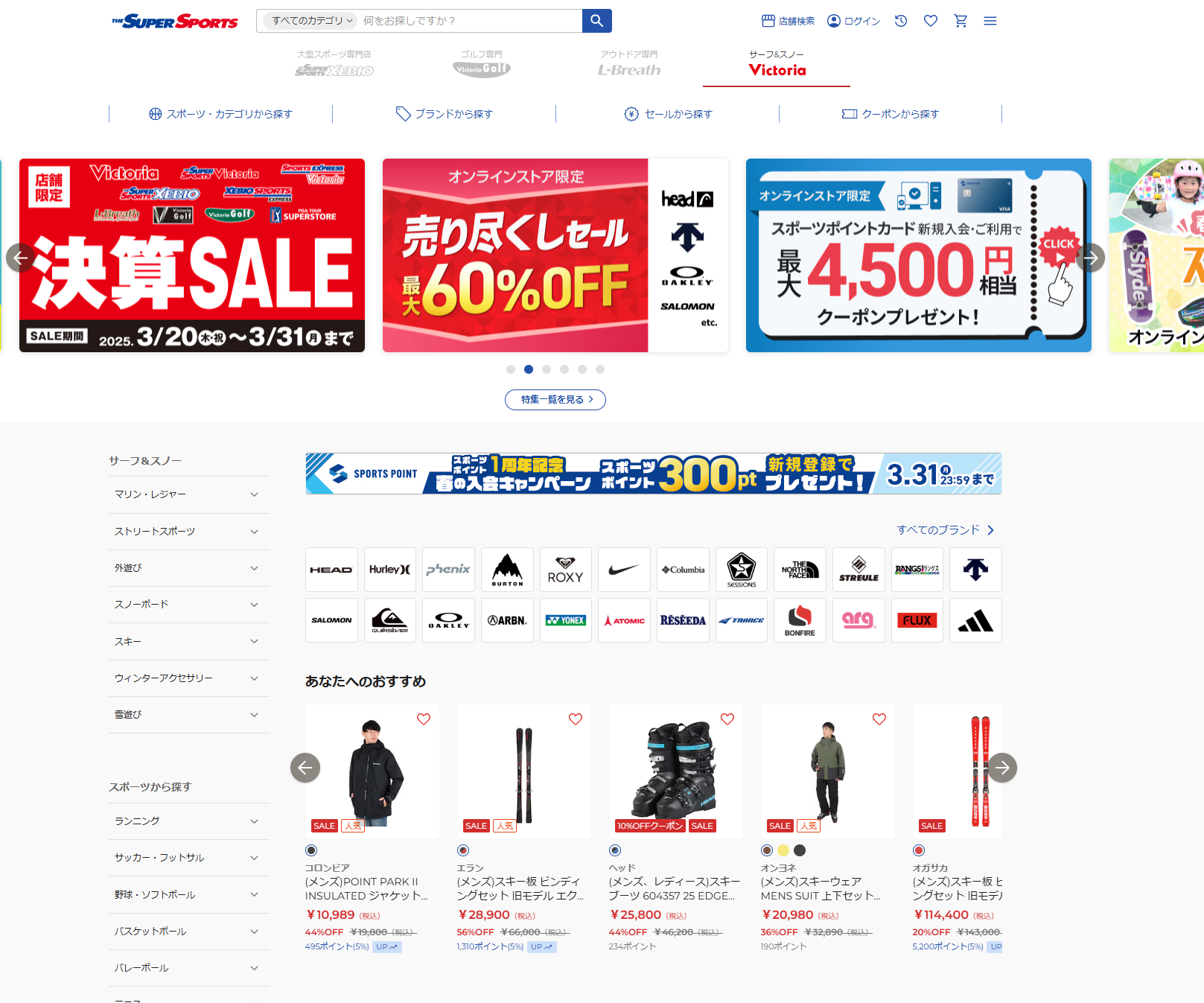Click the 特集一覧を見る button

point(555,400)
